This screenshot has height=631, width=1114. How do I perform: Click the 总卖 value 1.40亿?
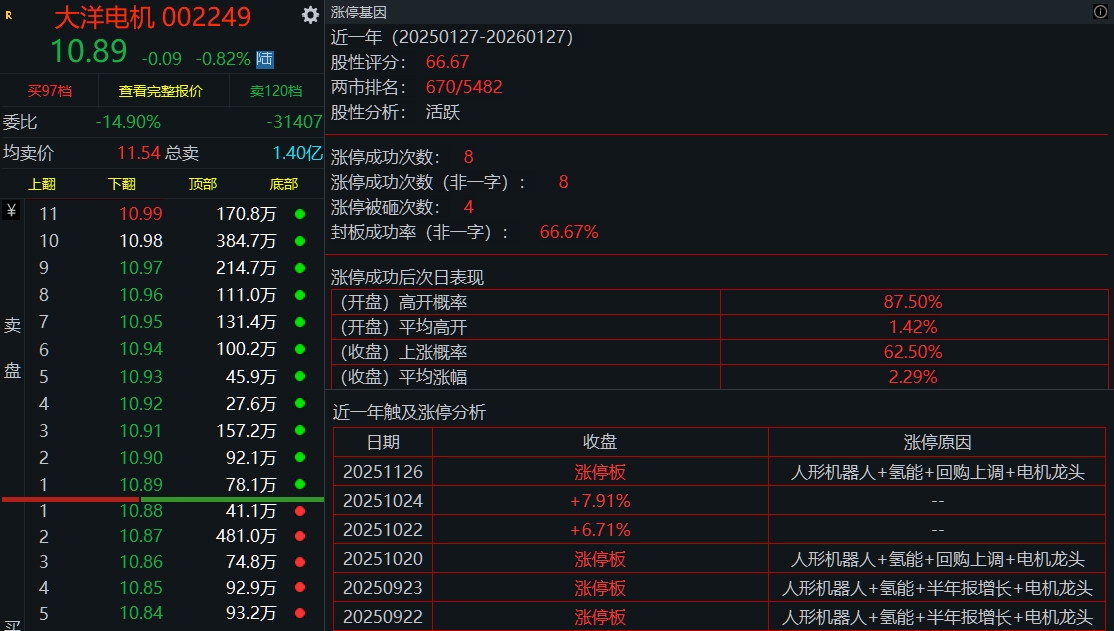coord(298,153)
